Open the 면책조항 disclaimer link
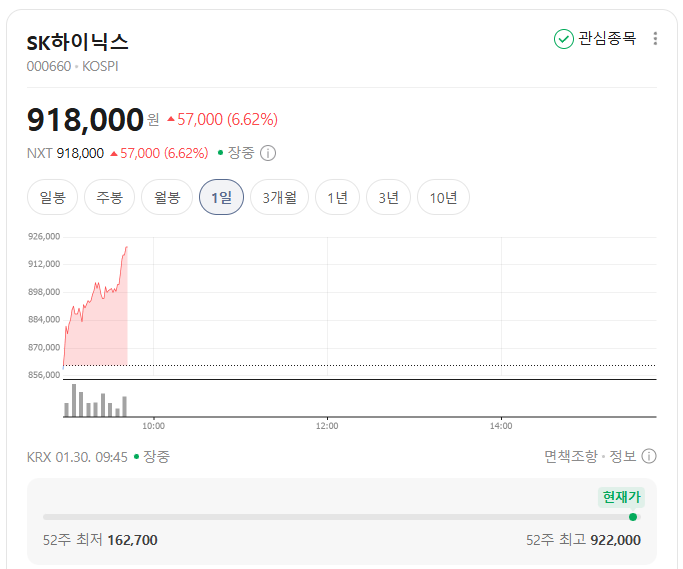This screenshot has height=569, width=683. [x=570, y=456]
